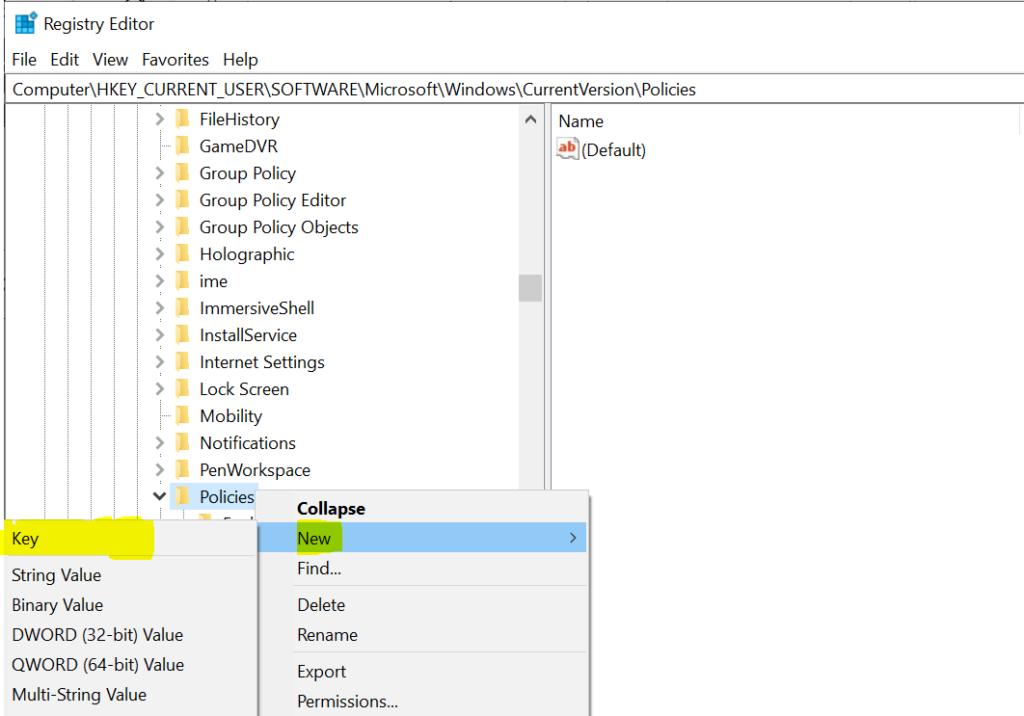Select the Internet Settings key label
1024x716 pixels.
tap(262, 362)
